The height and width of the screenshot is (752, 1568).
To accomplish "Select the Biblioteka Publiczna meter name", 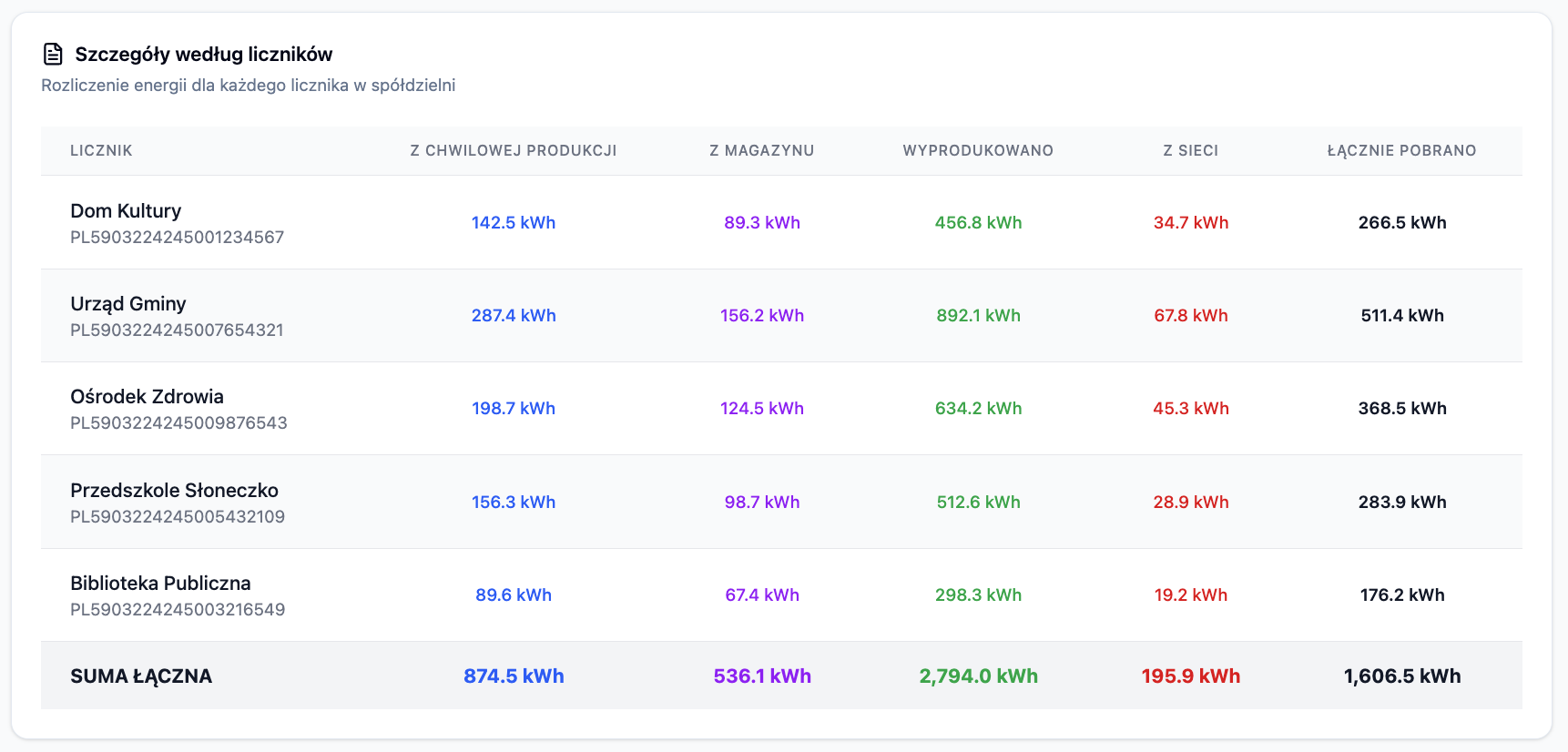I will pyautogui.click(x=160, y=584).
